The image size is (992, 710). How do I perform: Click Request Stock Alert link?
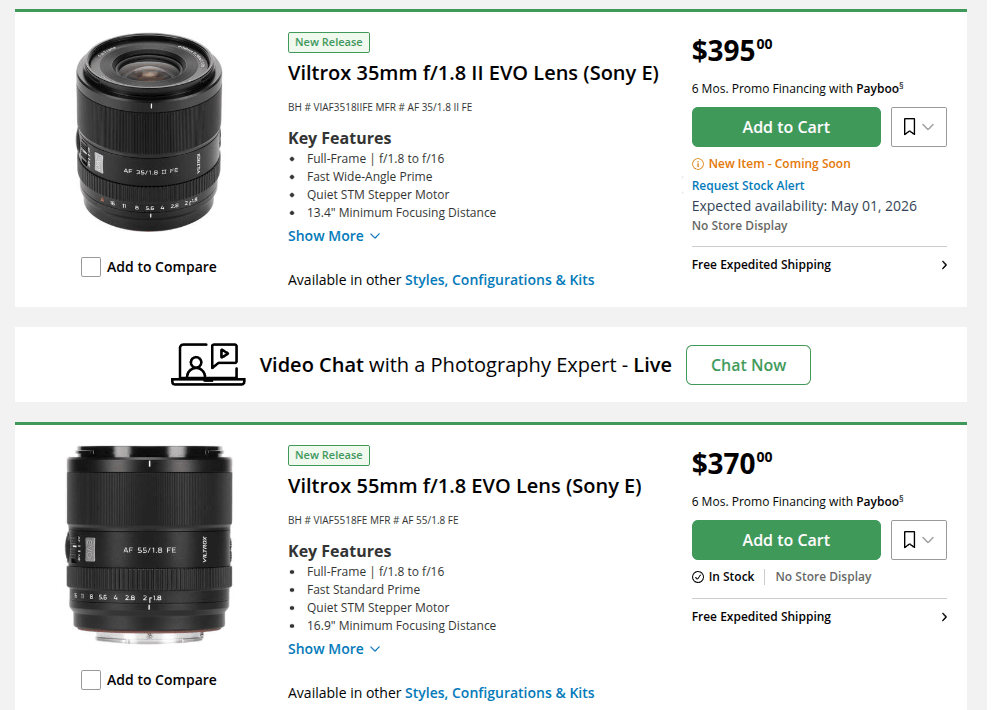click(x=748, y=185)
